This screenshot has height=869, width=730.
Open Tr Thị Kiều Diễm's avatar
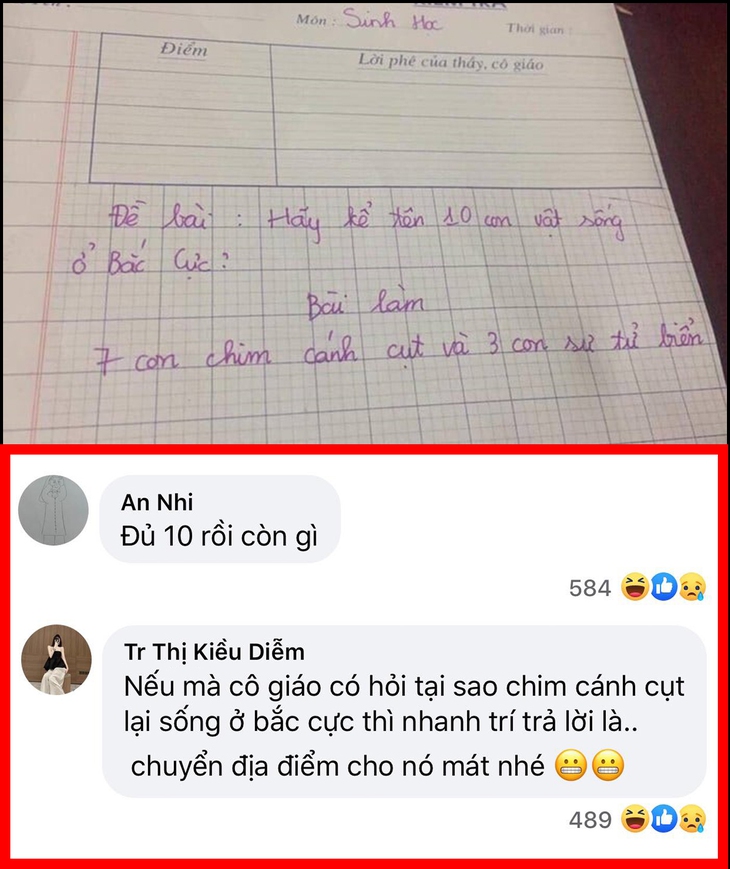(56, 660)
